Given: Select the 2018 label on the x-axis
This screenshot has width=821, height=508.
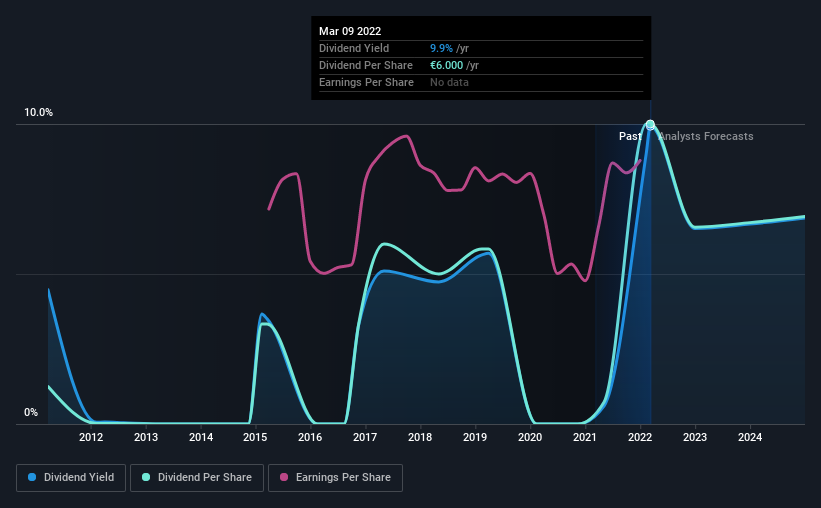Looking at the screenshot, I should [x=420, y=437].
